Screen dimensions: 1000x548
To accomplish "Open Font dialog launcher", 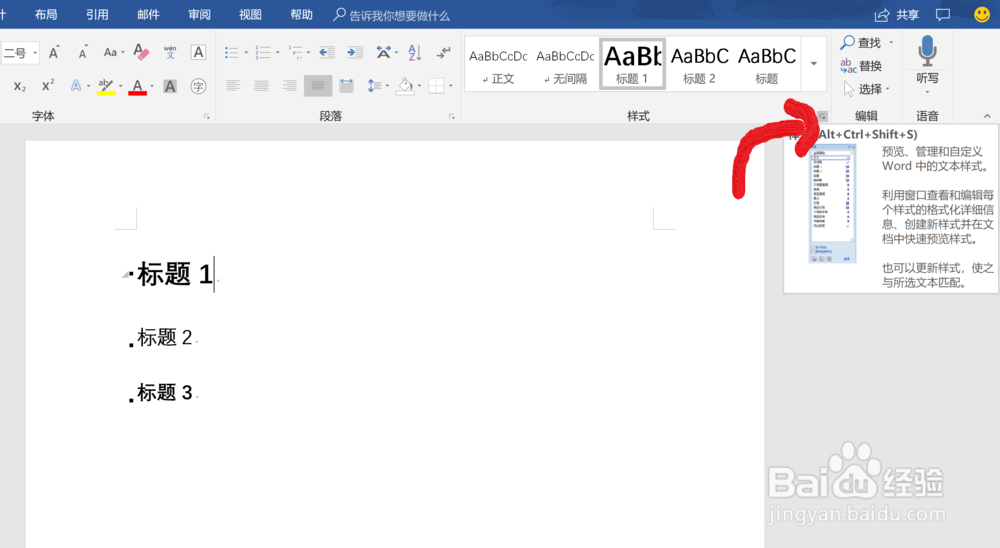I will [x=207, y=116].
